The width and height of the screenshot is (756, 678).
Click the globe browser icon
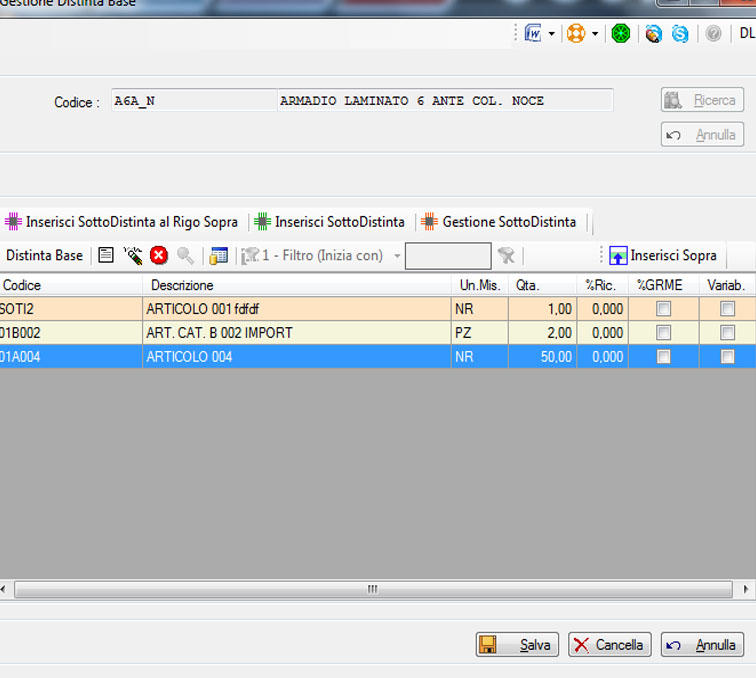pos(653,34)
